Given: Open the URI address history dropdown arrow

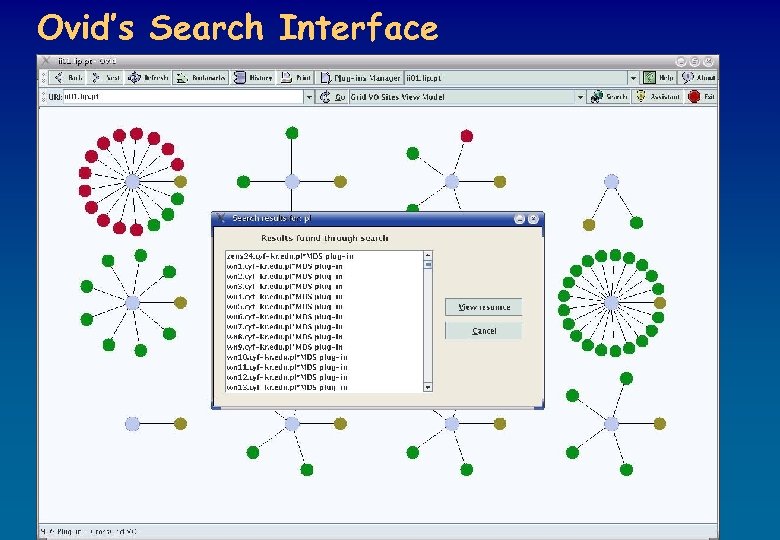Looking at the screenshot, I should tap(309, 97).
